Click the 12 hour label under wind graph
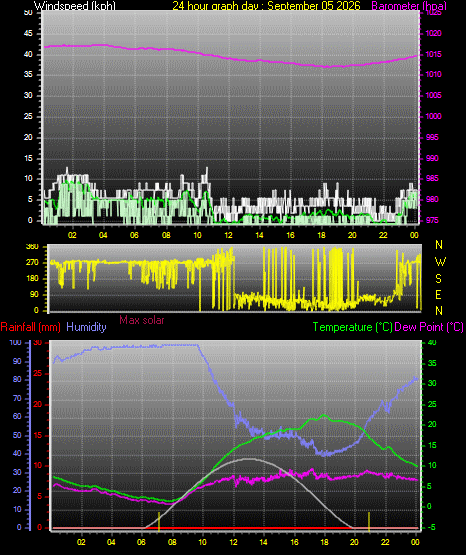The image size is (466, 555). click(228, 235)
